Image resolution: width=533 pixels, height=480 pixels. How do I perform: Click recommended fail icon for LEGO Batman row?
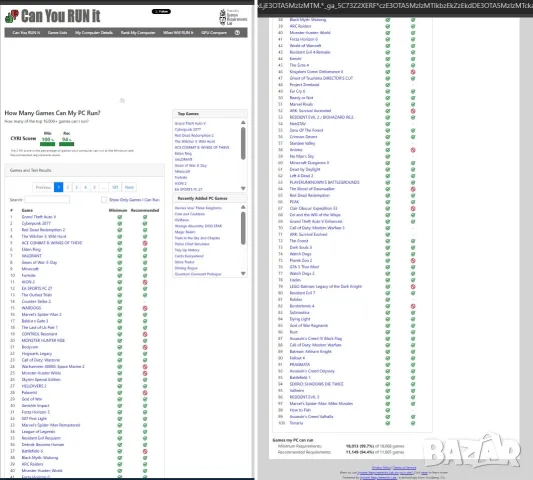(413, 287)
